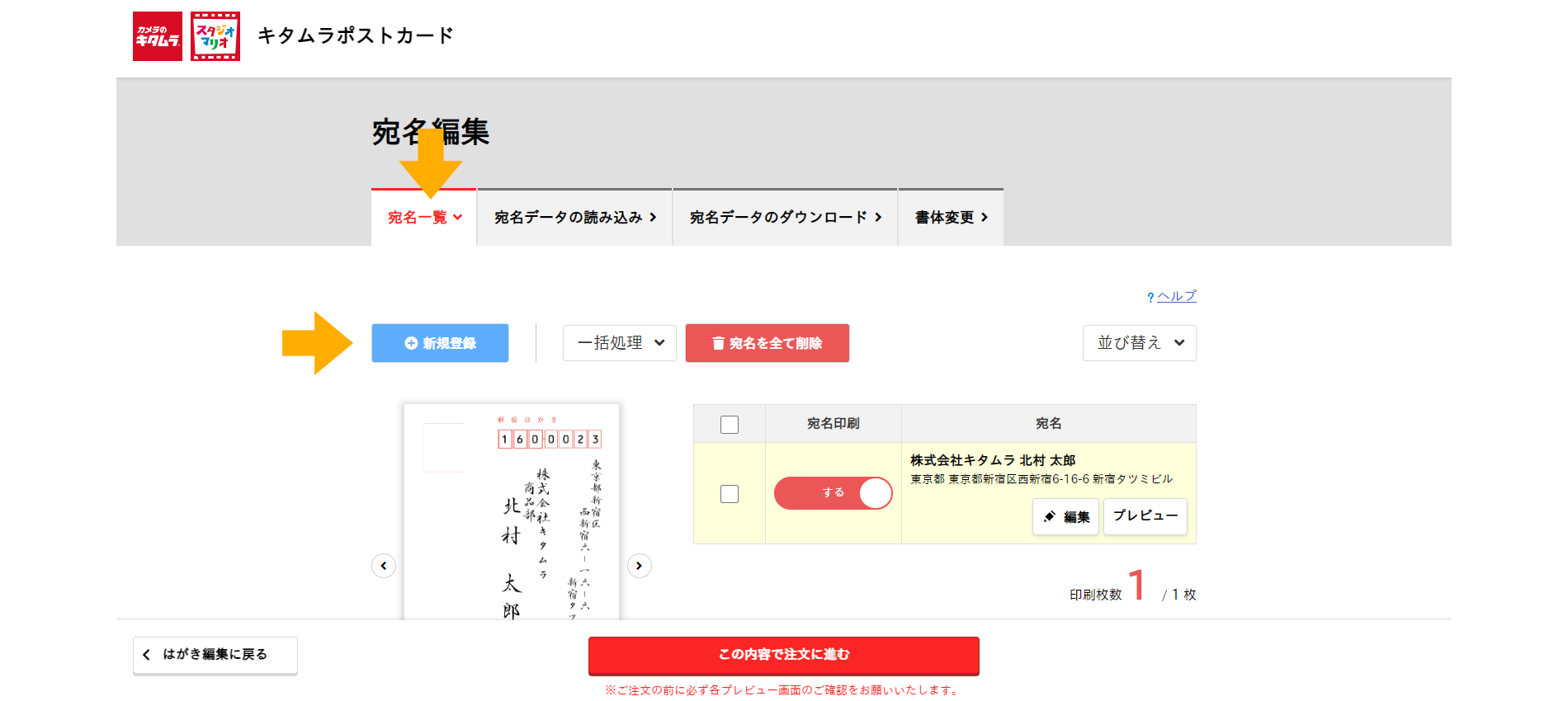Show previous postcard preview arrow
Image resolution: width=1568 pixels, height=701 pixels.
click(384, 566)
